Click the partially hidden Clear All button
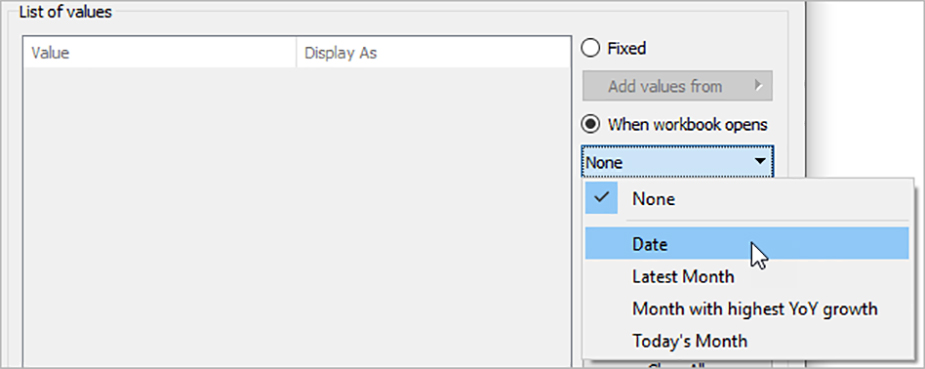 pyautogui.click(x=677, y=364)
